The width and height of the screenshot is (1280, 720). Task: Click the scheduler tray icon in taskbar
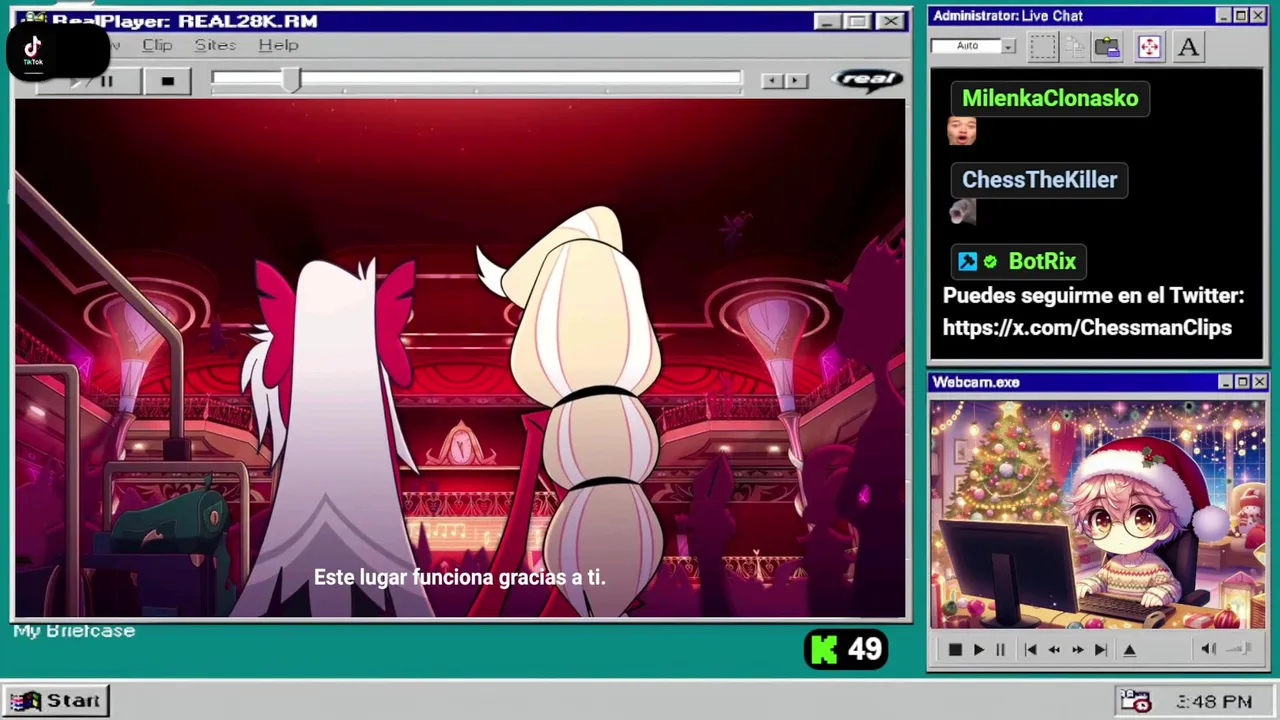1135,701
